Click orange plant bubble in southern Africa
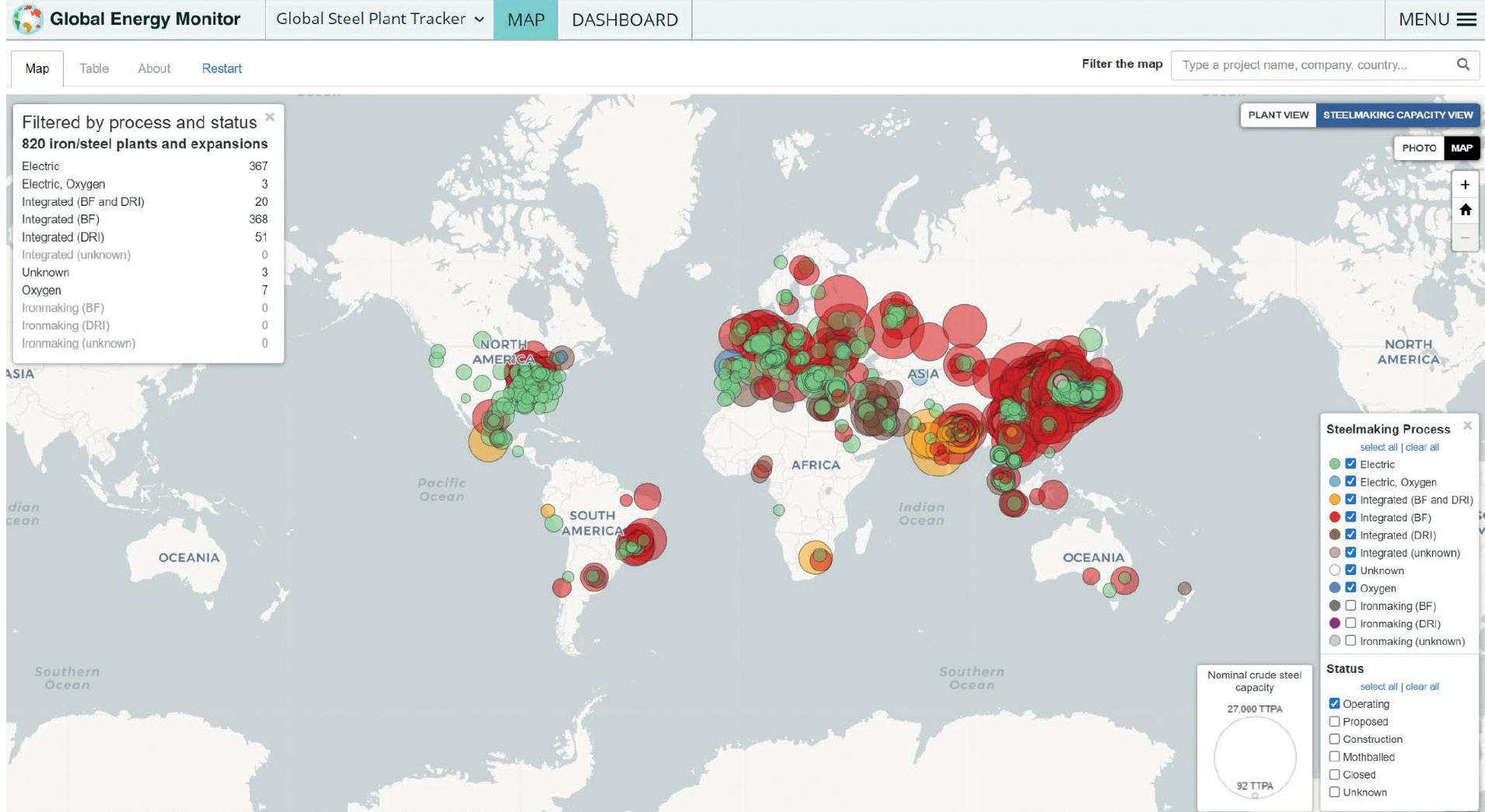 click(813, 557)
